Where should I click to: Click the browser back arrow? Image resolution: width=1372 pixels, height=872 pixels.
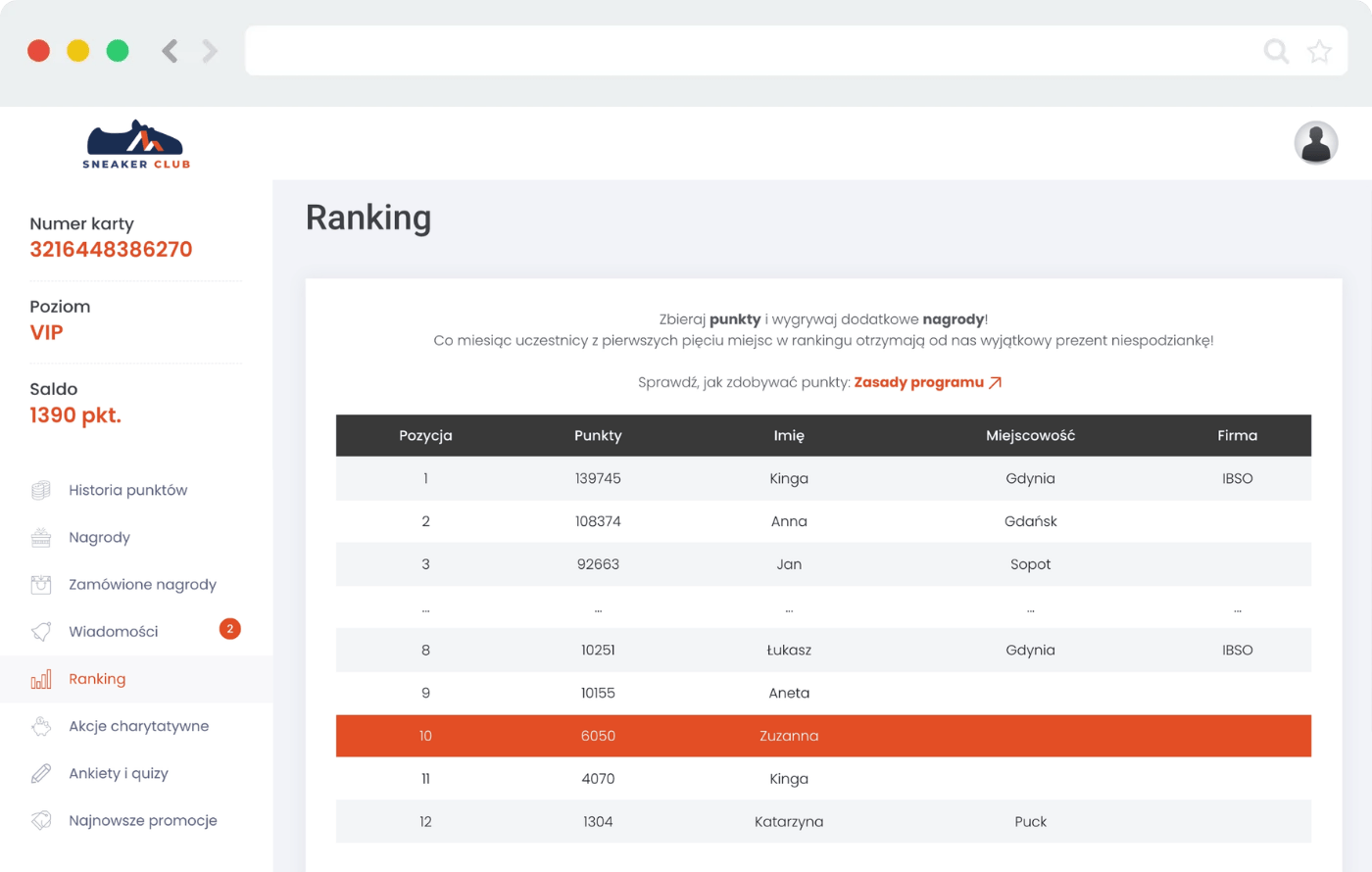(170, 51)
